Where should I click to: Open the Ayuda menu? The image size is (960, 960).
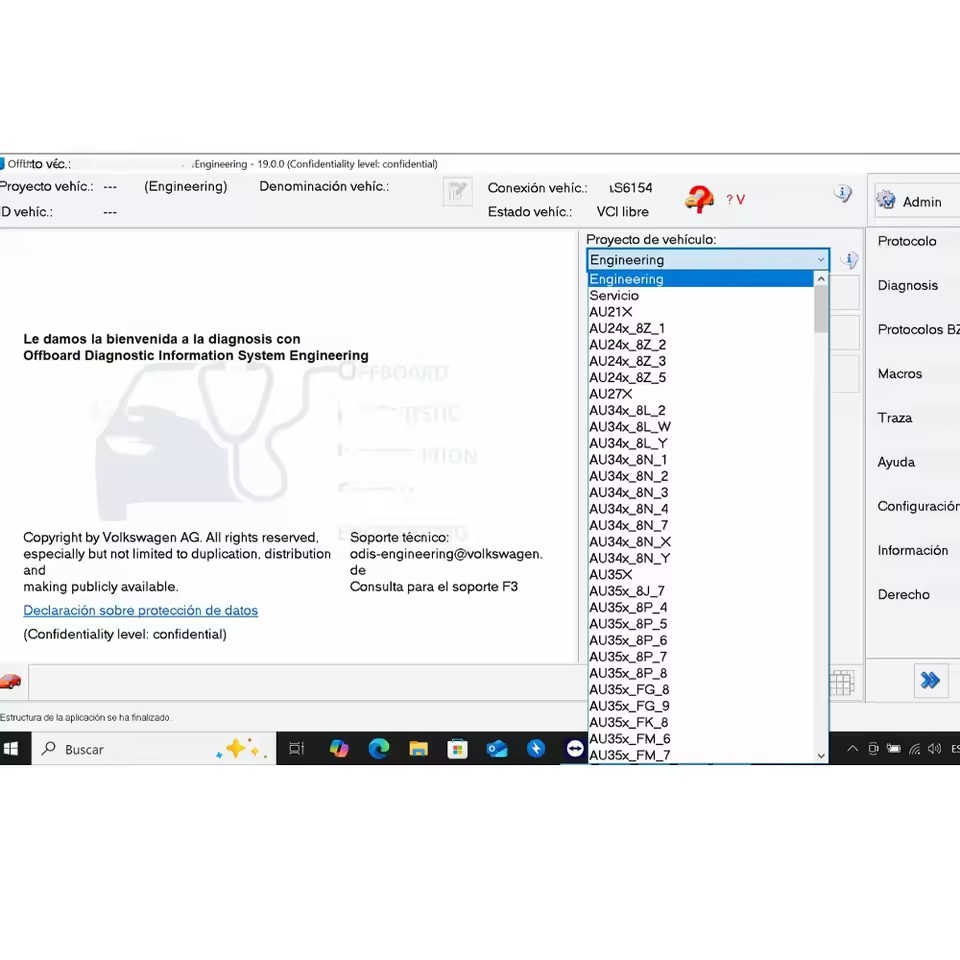[896, 462]
